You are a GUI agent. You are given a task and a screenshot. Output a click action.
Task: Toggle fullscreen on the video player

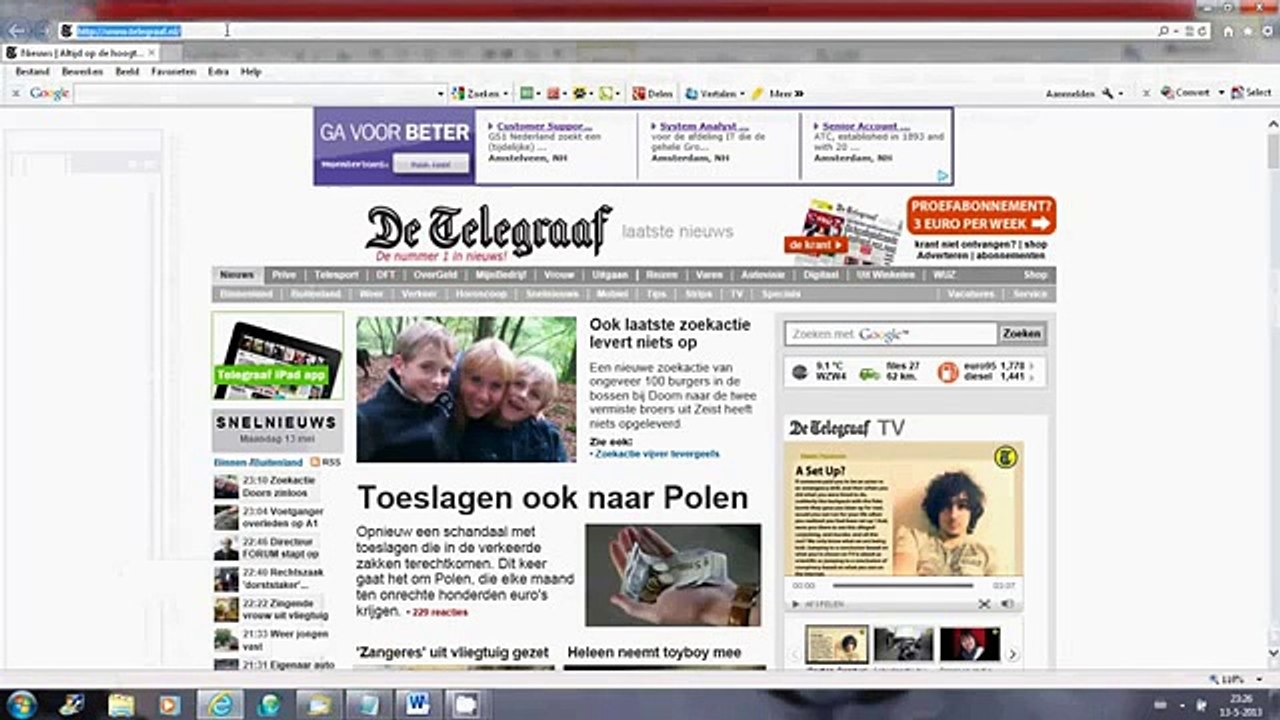(x=984, y=604)
